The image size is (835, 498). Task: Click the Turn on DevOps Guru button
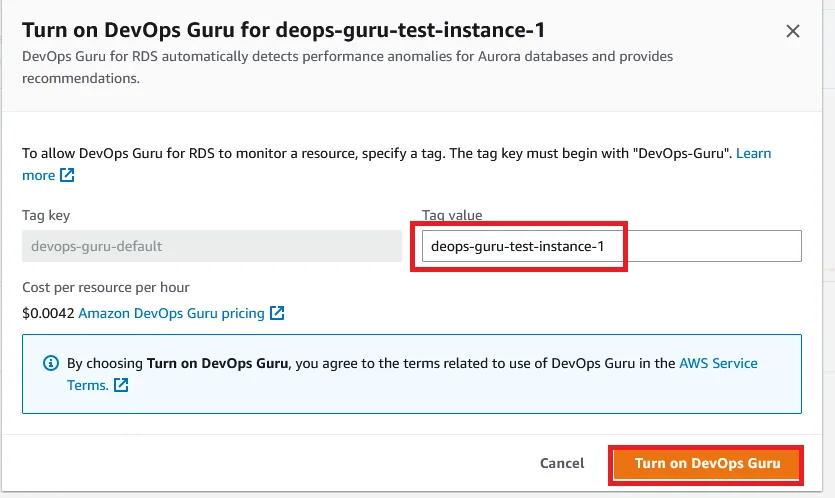tap(707, 463)
